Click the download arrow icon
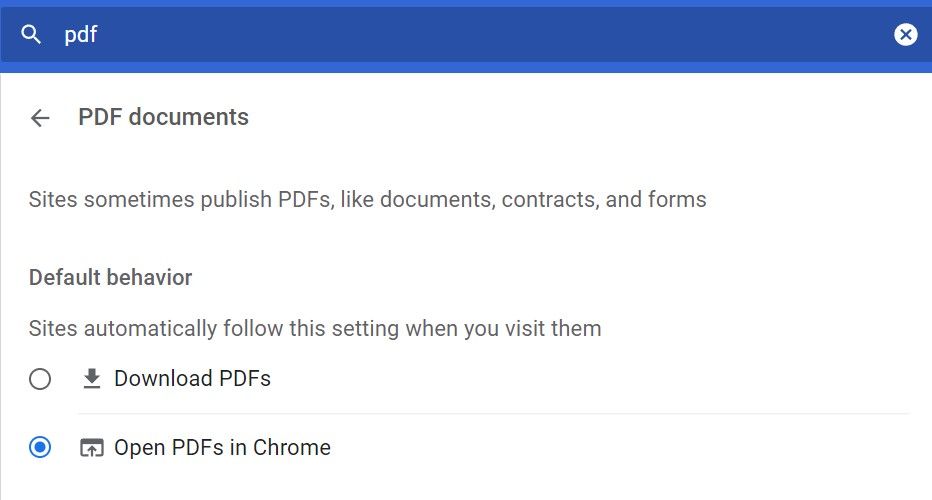Viewport: 932px width, 500px height. point(91,379)
